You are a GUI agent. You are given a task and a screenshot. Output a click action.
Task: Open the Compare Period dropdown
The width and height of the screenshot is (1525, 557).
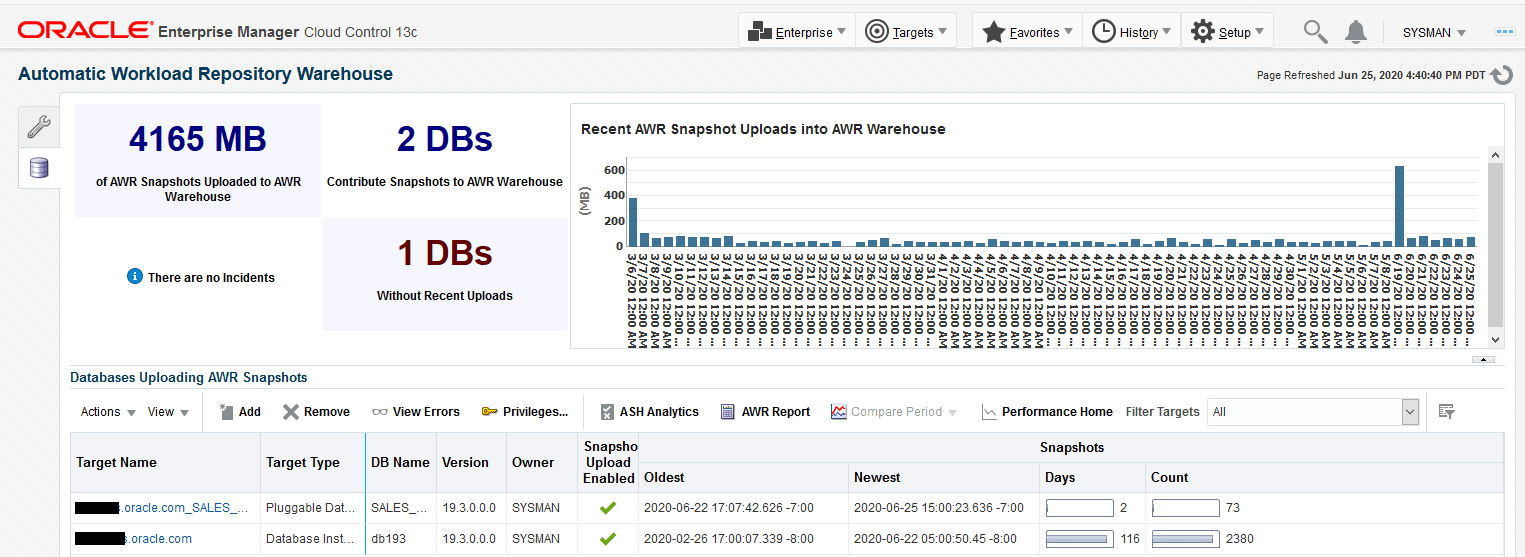894,412
